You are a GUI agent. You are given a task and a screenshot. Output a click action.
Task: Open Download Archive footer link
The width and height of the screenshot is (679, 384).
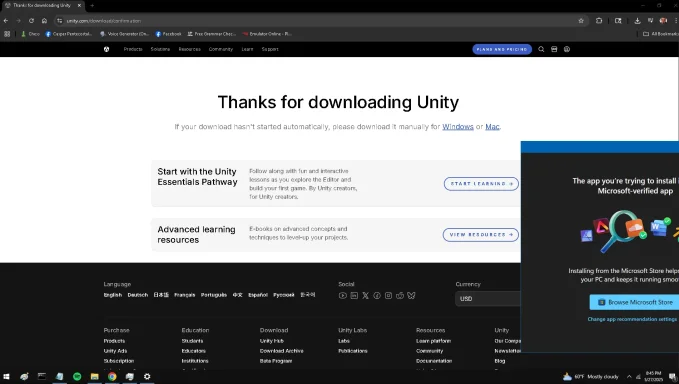[281, 351]
